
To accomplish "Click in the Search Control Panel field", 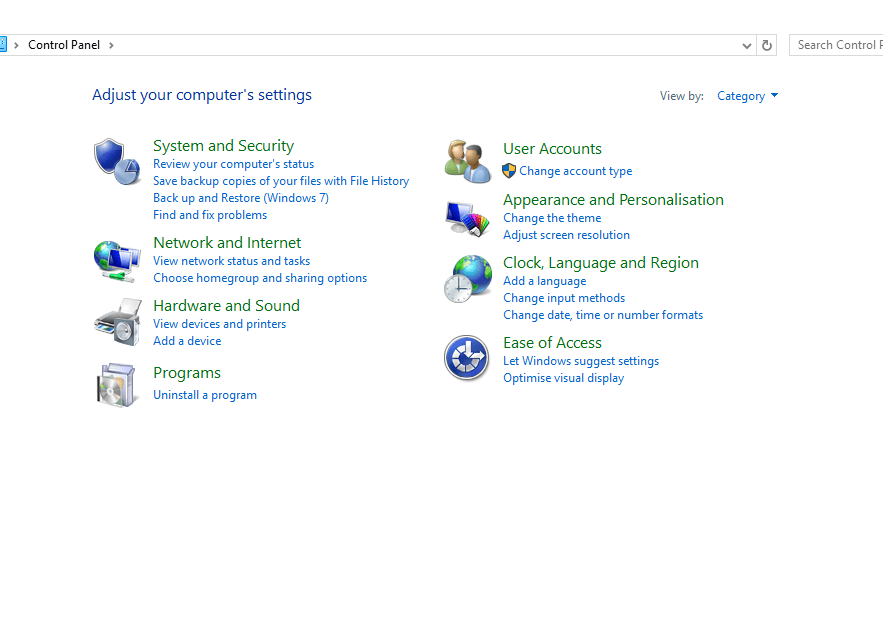I will [838, 45].
